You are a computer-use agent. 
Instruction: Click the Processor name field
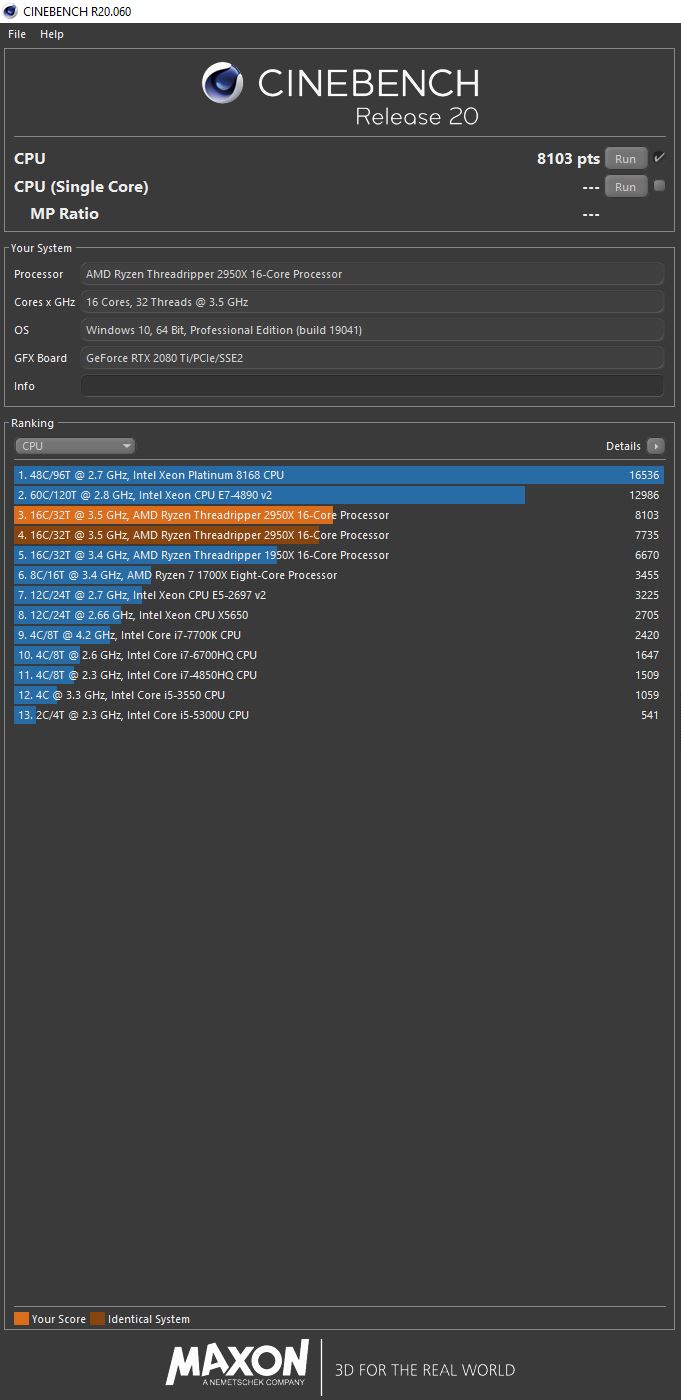pos(372,274)
